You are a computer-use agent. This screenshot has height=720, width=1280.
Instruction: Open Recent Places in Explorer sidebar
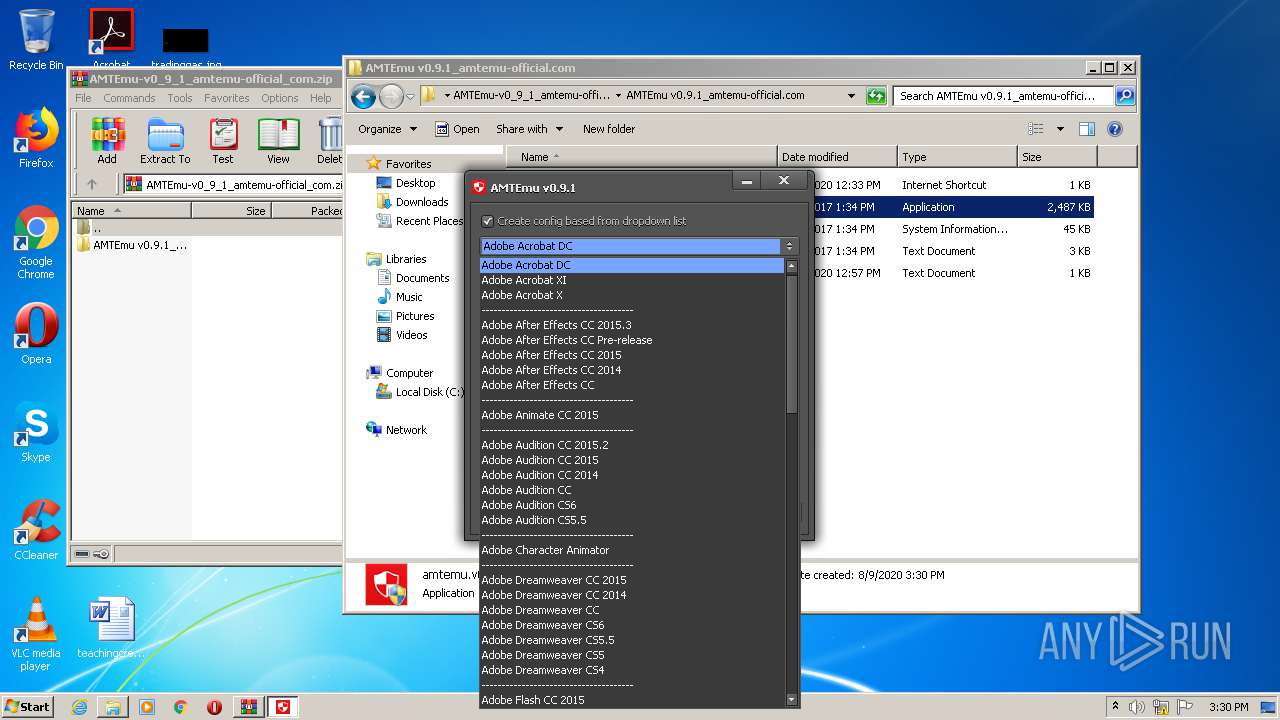pos(419,221)
